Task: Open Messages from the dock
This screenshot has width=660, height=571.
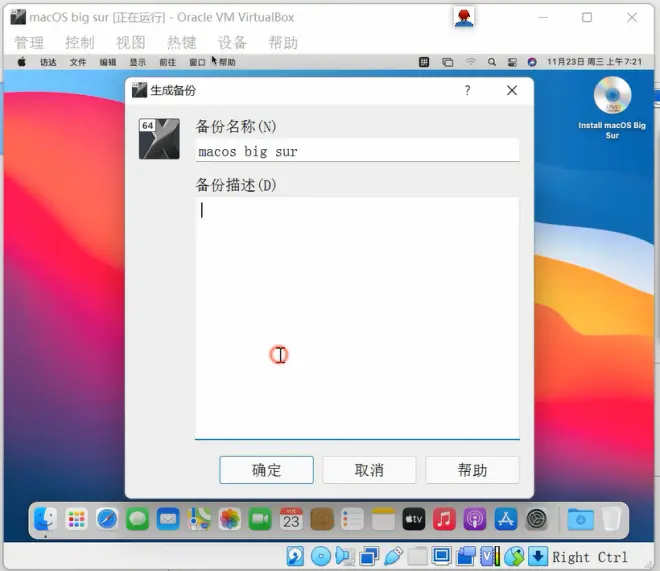Action: point(138,519)
